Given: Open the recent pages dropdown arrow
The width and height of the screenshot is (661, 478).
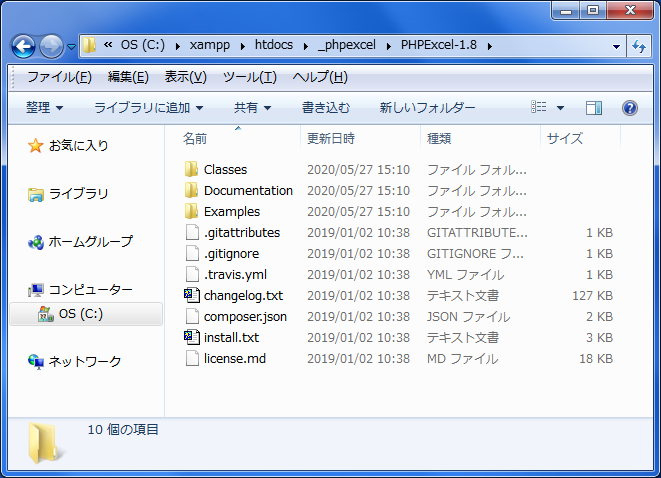Looking at the screenshot, I should point(72,46).
